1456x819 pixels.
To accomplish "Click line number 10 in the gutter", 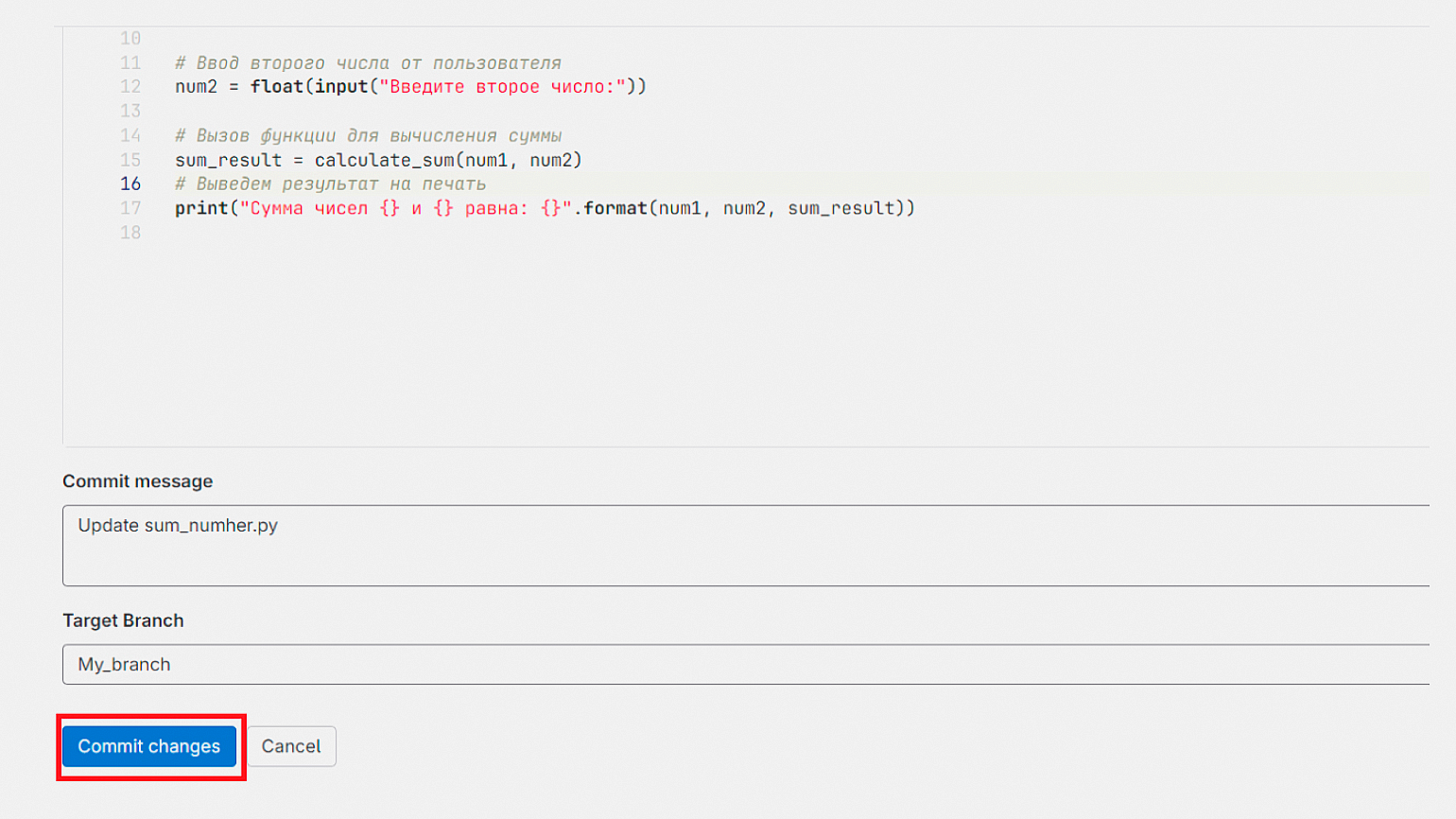I will [130, 39].
